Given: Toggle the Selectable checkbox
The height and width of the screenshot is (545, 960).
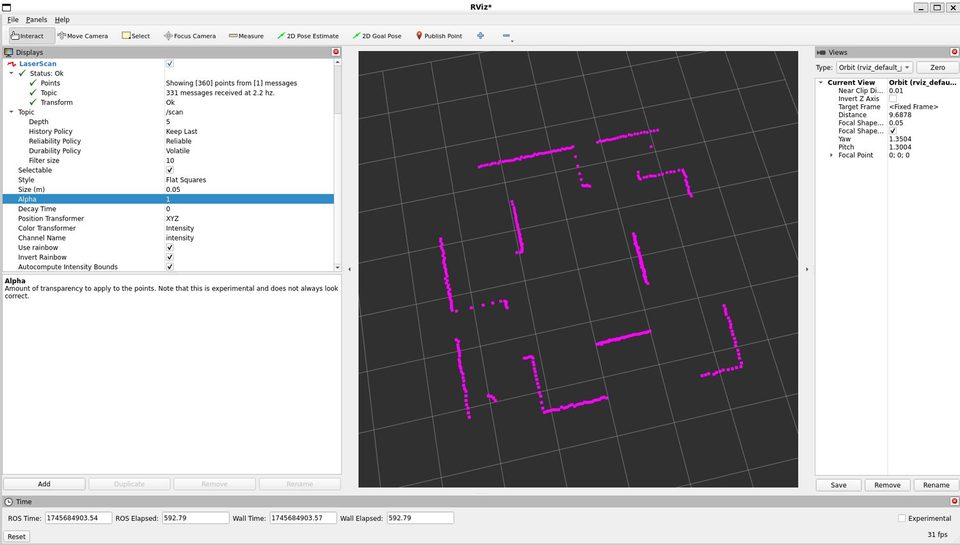Looking at the screenshot, I should (170, 170).
